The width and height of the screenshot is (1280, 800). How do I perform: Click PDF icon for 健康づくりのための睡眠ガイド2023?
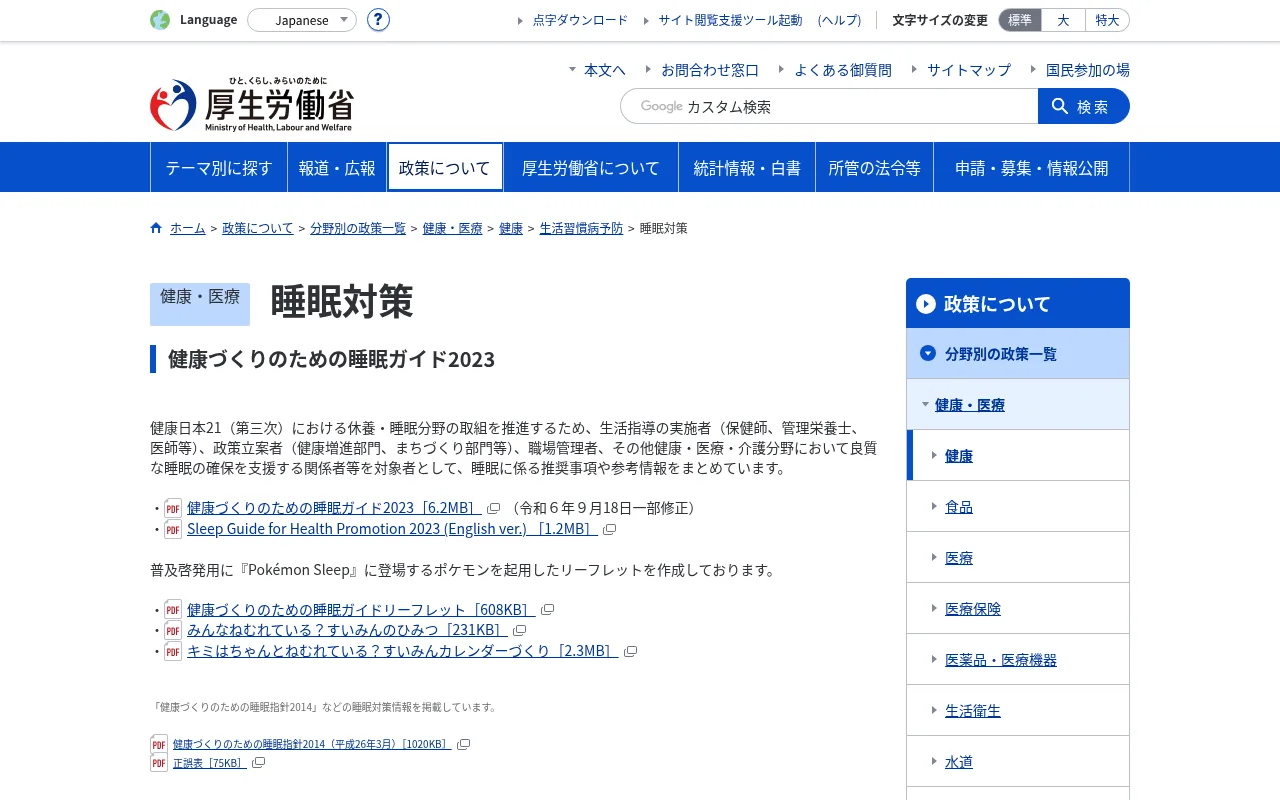pyautogui.click(x=173, y=508)
